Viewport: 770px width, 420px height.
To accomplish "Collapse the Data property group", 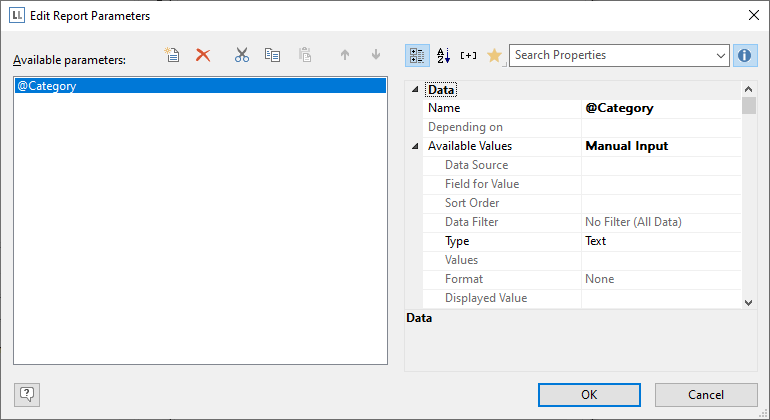I will pyautogui.click(x=415, y=89).
